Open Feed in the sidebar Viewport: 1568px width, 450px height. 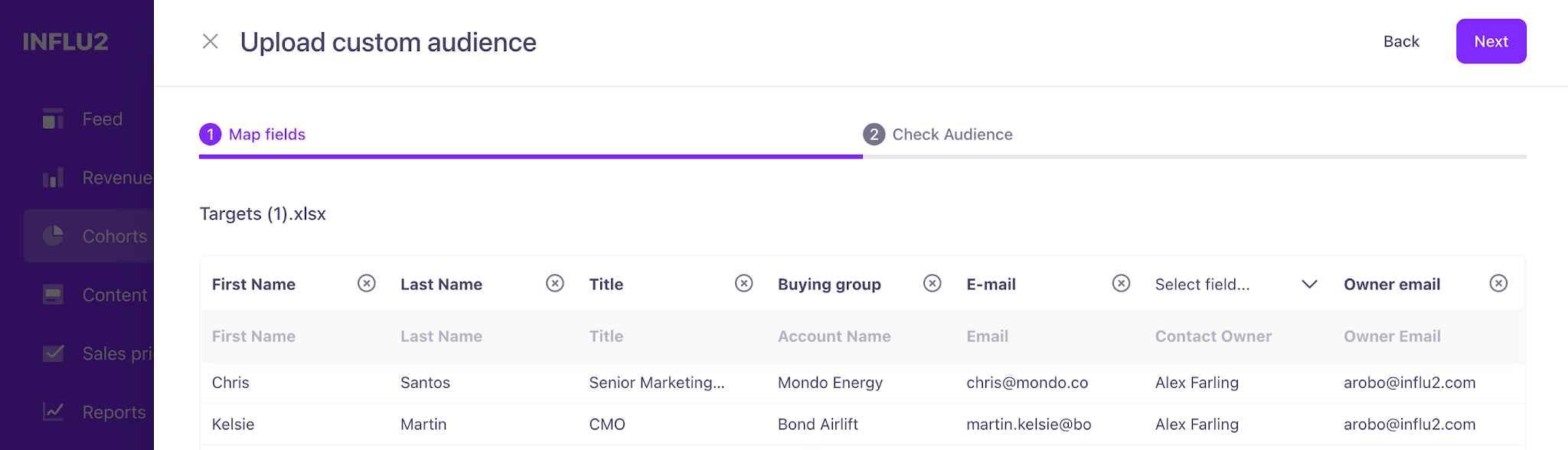coord(103,119)
